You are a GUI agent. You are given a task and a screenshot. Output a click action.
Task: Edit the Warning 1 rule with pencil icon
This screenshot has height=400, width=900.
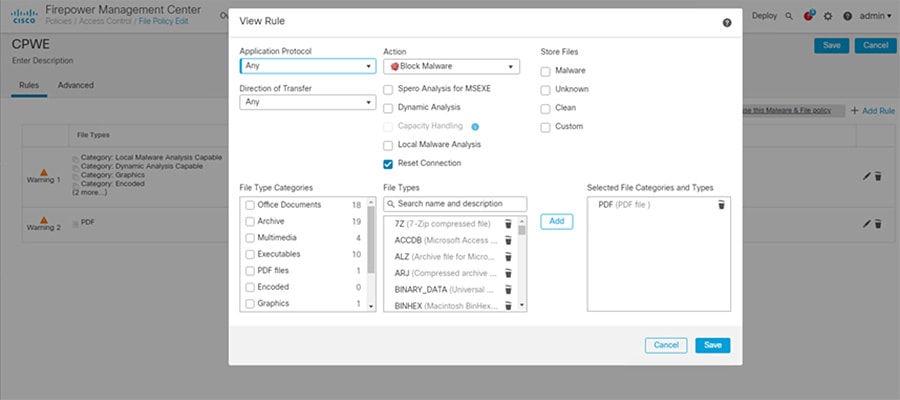pyautogui.click(x=867, y=177)
